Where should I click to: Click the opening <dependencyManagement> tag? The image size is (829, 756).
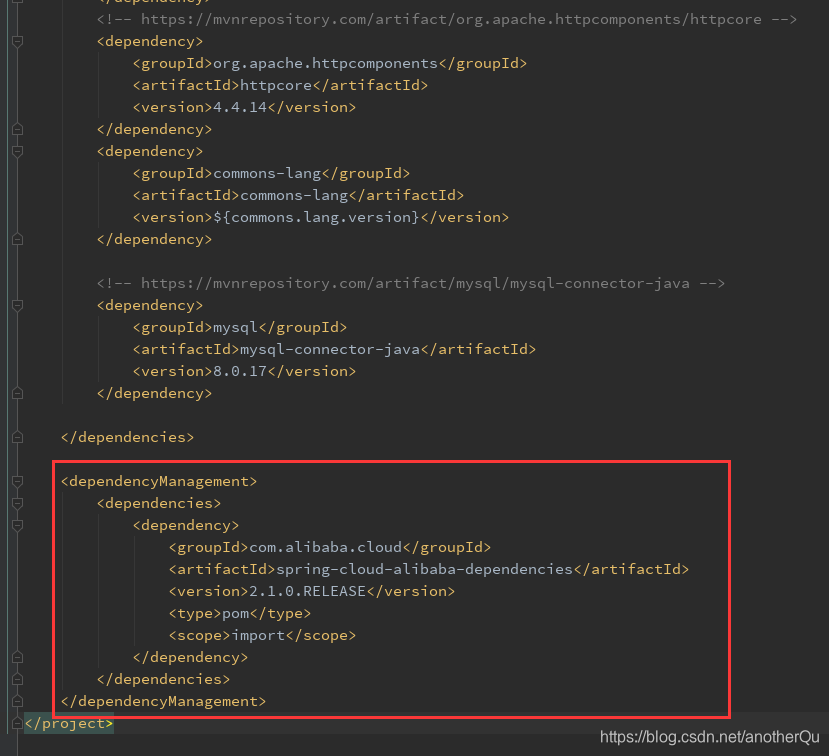159,481
